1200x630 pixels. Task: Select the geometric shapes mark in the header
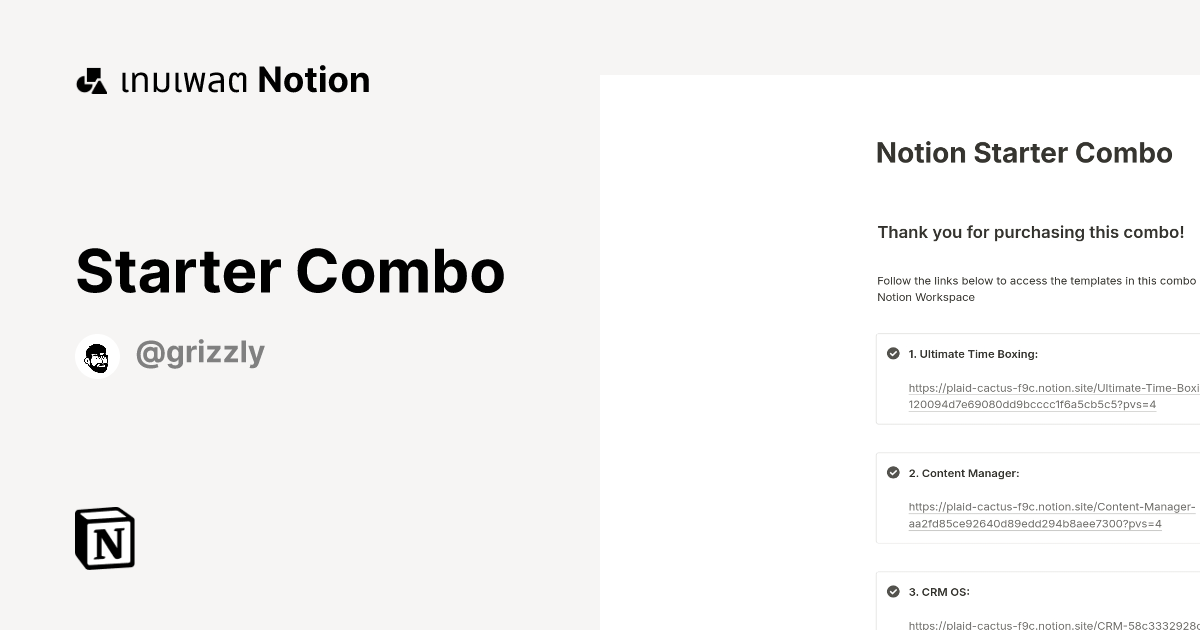[x=91, y=80]
